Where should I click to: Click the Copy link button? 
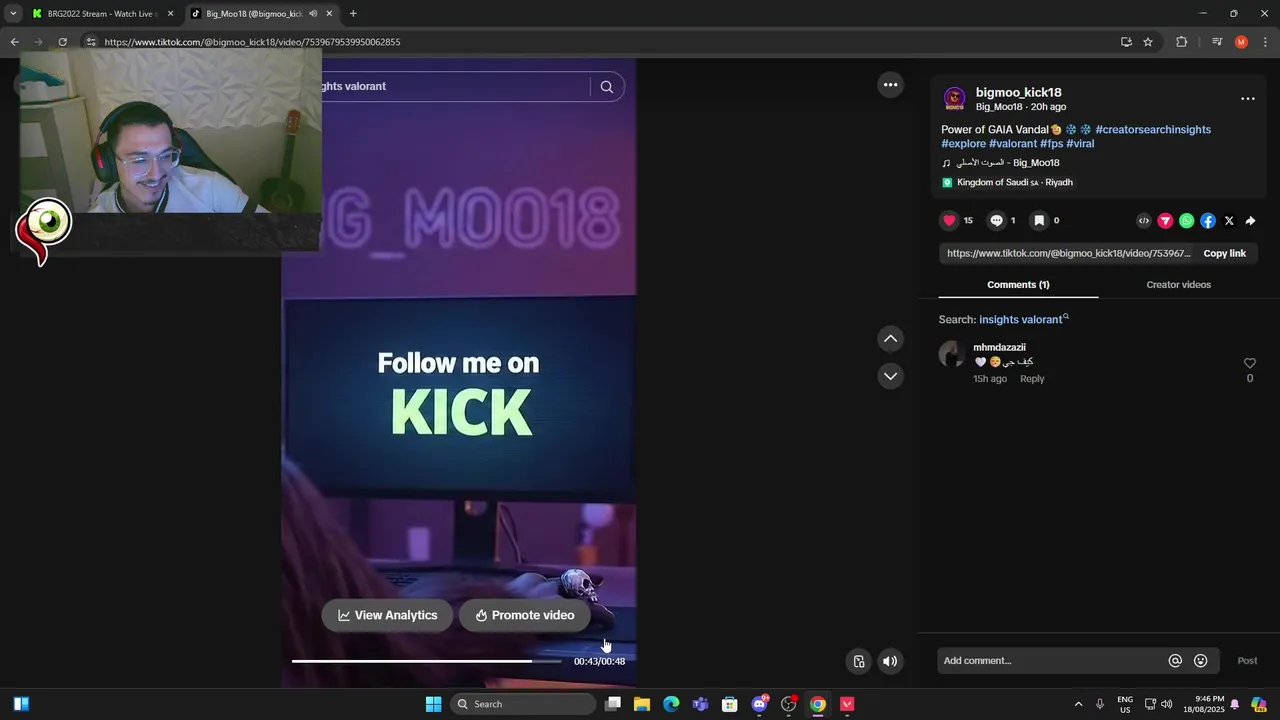[x=1224, y=254]
